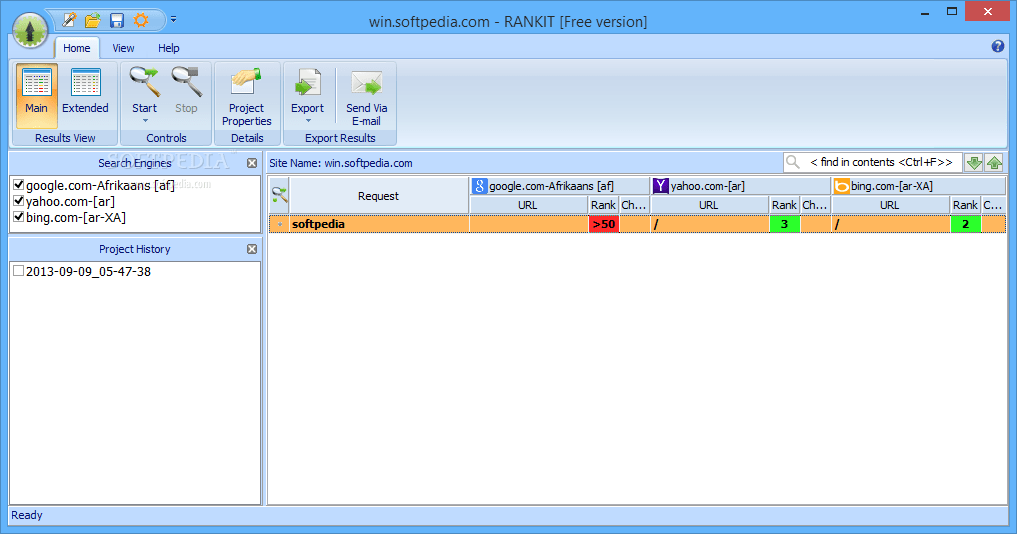The width and height of the screenshot is (1017, 534).
Task: Open the View ribbon tab
Action: 123,48
